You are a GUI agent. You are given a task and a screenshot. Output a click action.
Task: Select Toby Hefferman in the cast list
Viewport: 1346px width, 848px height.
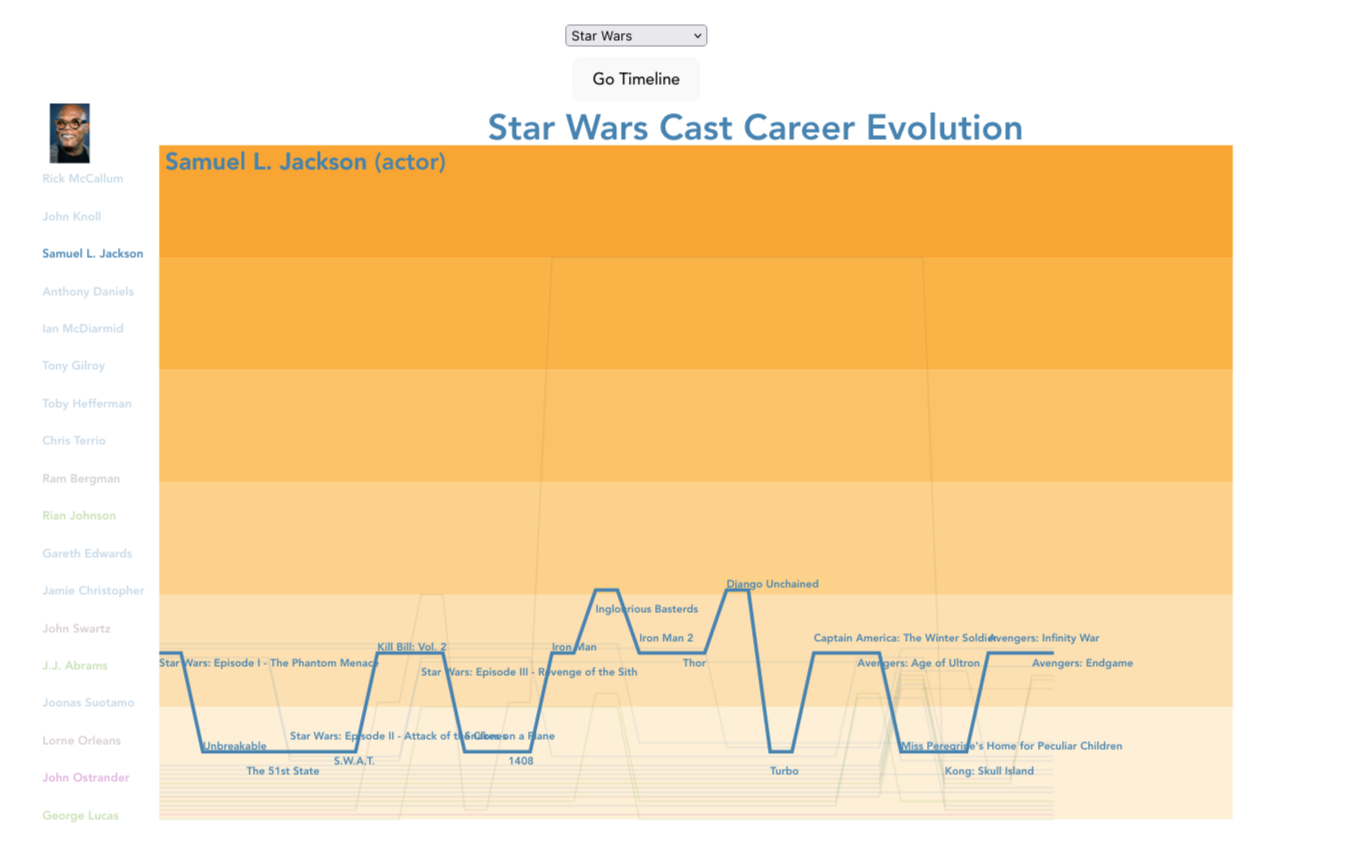click(x=87, y=404)
